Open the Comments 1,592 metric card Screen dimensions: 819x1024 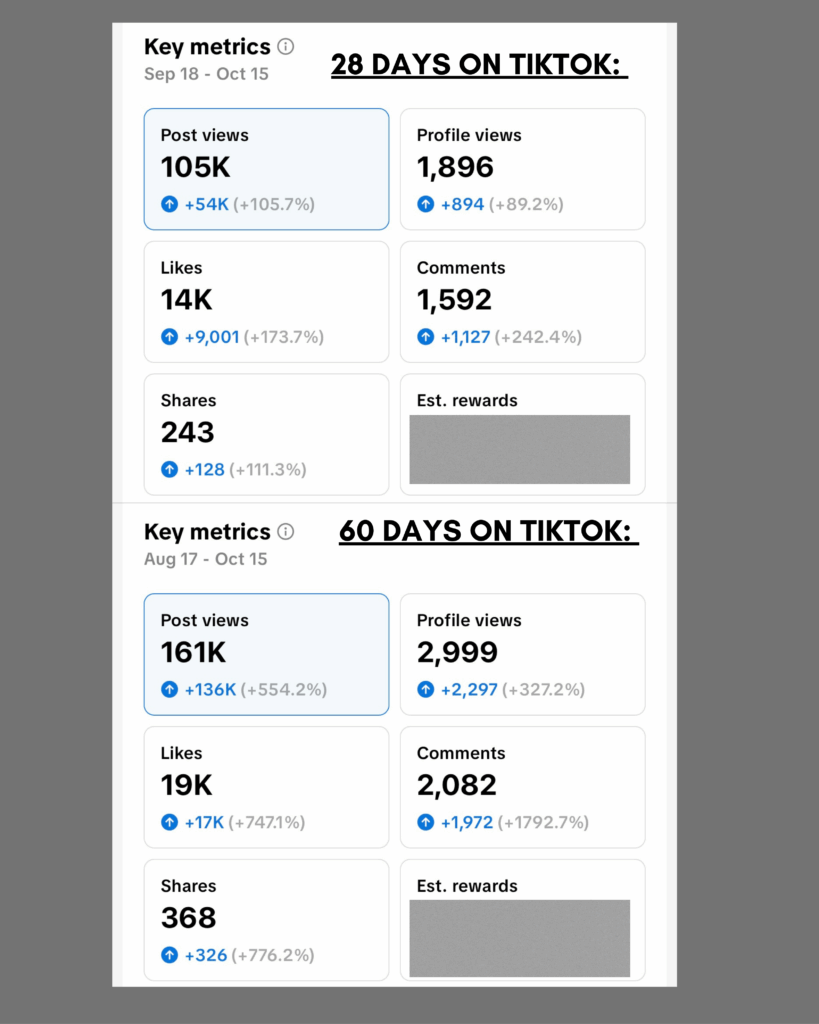522,302
